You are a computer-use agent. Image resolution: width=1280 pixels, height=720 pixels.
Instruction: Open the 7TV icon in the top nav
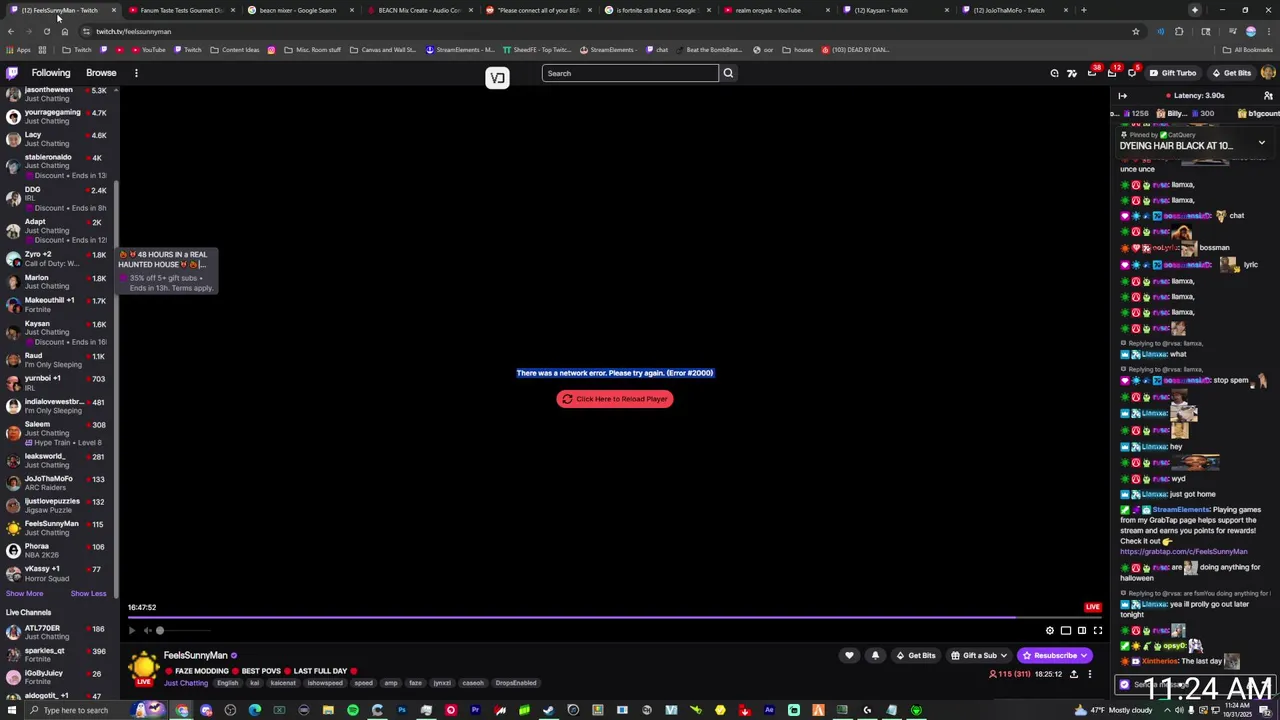1072,73
